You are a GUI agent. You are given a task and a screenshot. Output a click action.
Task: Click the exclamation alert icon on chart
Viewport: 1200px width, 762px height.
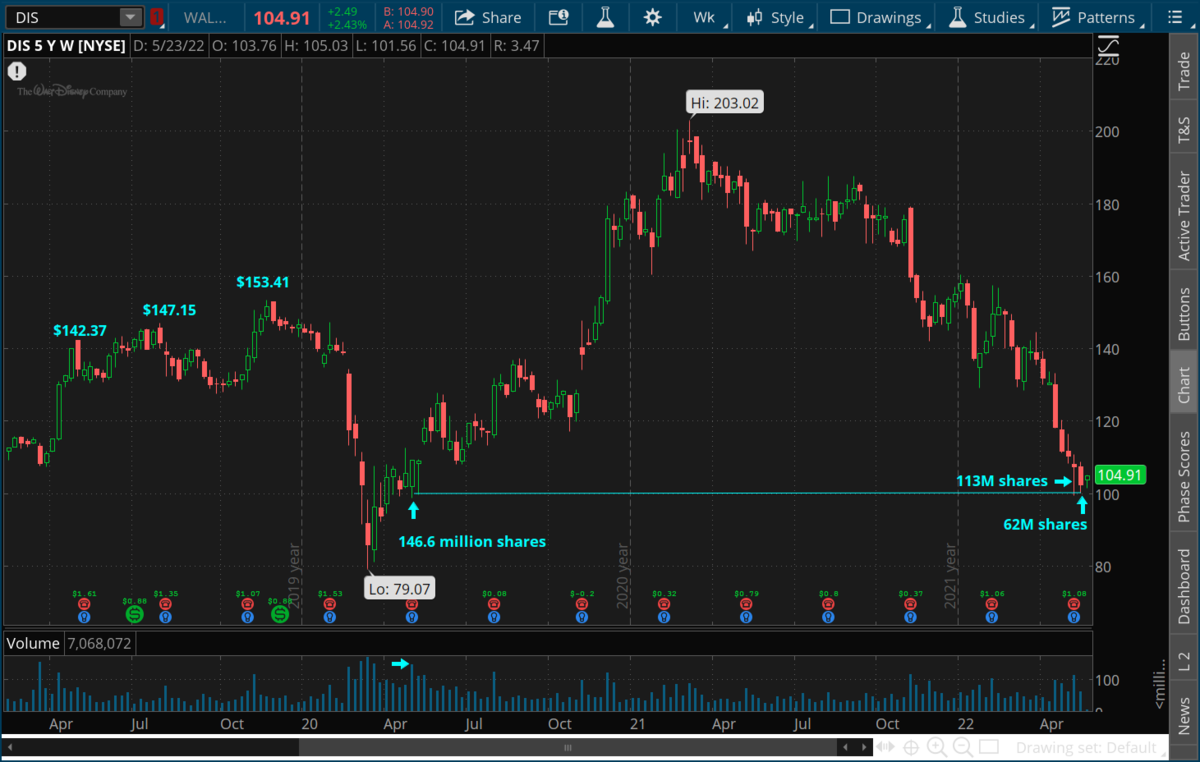pyautogui.click(x=17, y=71)
